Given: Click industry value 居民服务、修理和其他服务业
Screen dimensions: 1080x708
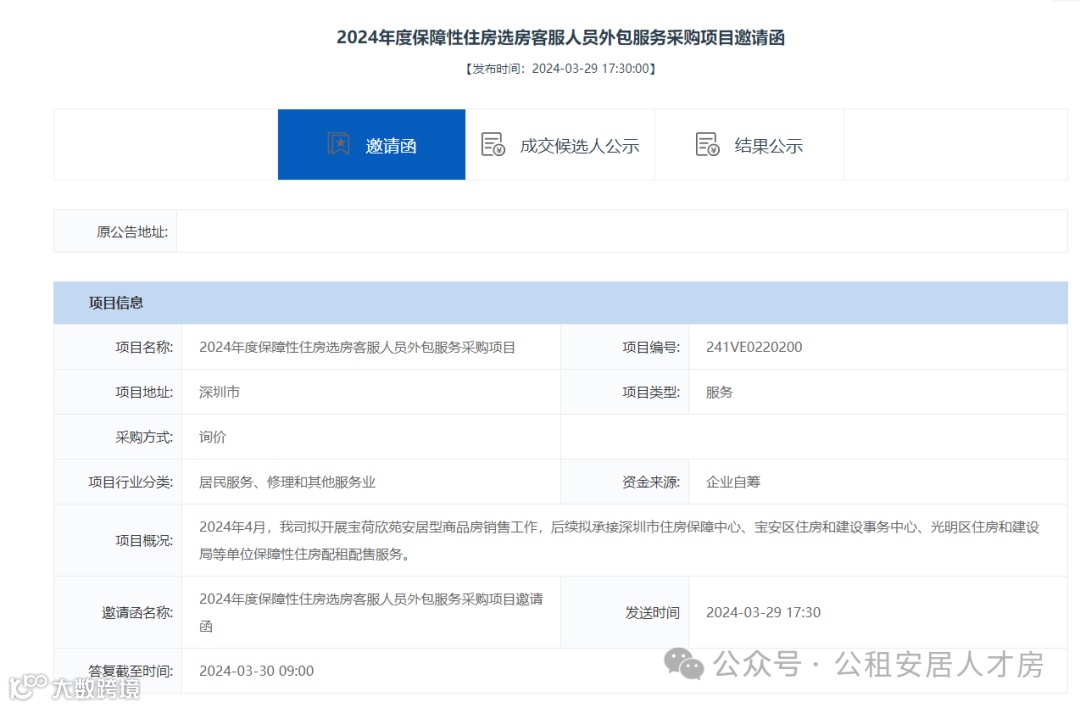Looking at the screenshot, I should click(287, 482).
